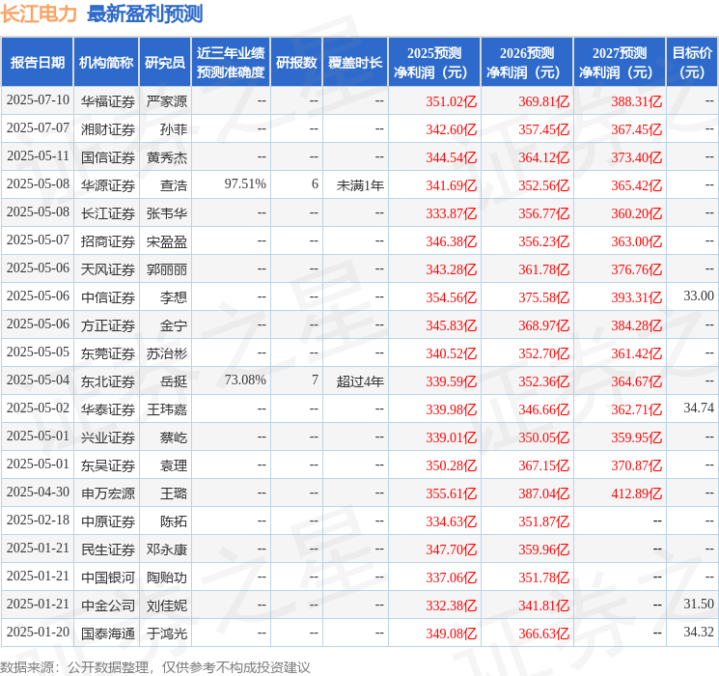Viewport: 719px width, 676px height.
Task: Select the 国信证券 institution cell
Action: (x=108, y=157)
